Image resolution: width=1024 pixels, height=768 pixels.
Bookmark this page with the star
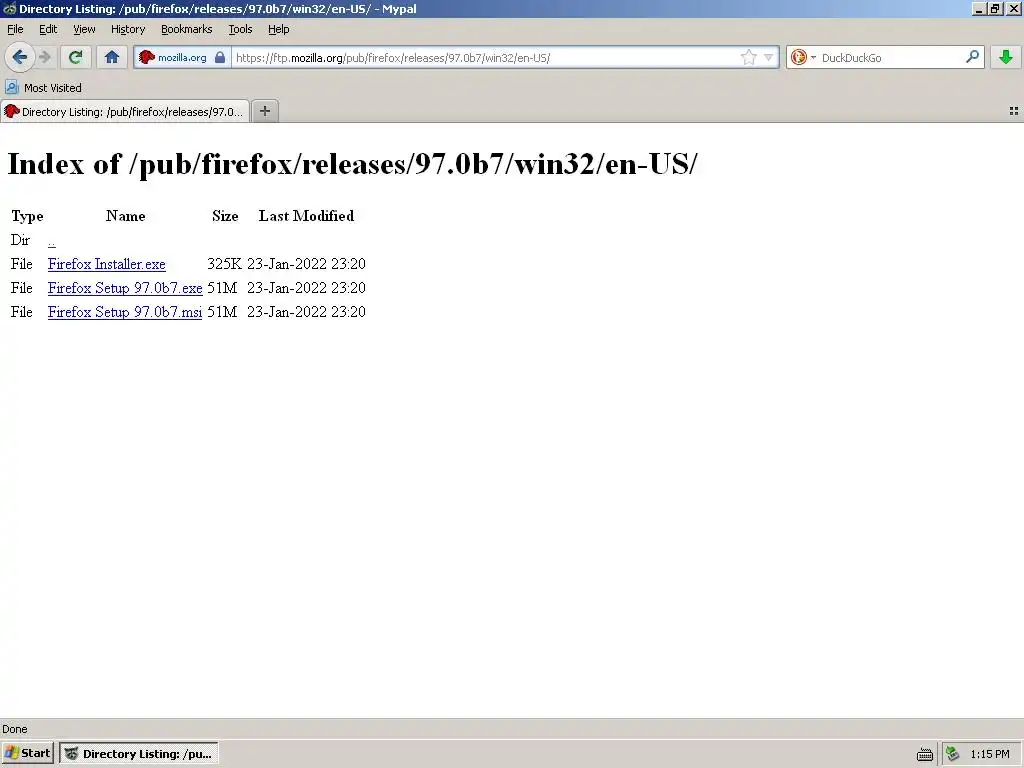(748, 57)
